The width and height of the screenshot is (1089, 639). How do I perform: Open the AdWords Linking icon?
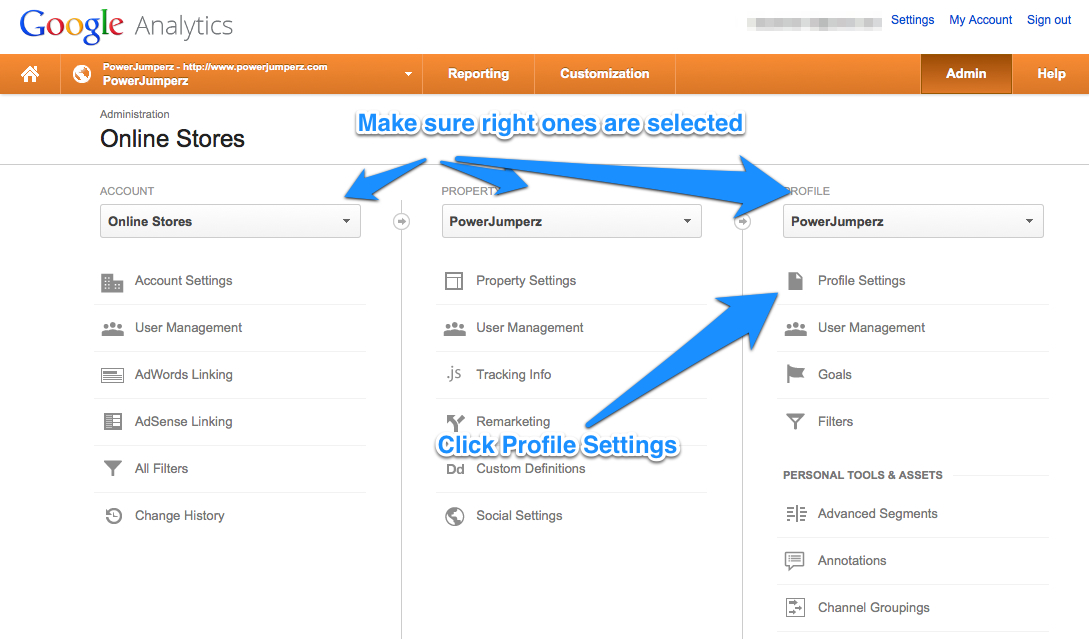pyautogui.click(x=113, y=376)
